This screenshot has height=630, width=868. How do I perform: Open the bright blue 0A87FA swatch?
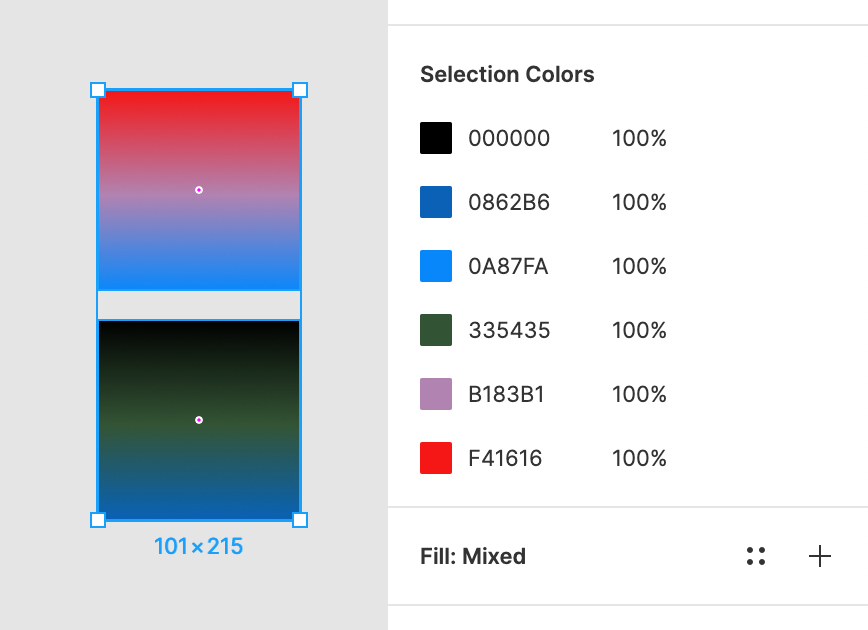(x=436, y=266)
